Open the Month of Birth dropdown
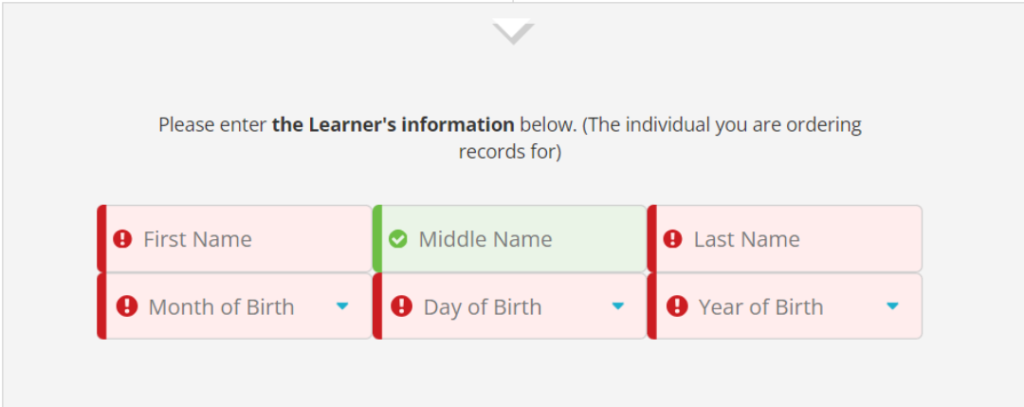The image size is (1024, 407). click(x=235, y=307)
